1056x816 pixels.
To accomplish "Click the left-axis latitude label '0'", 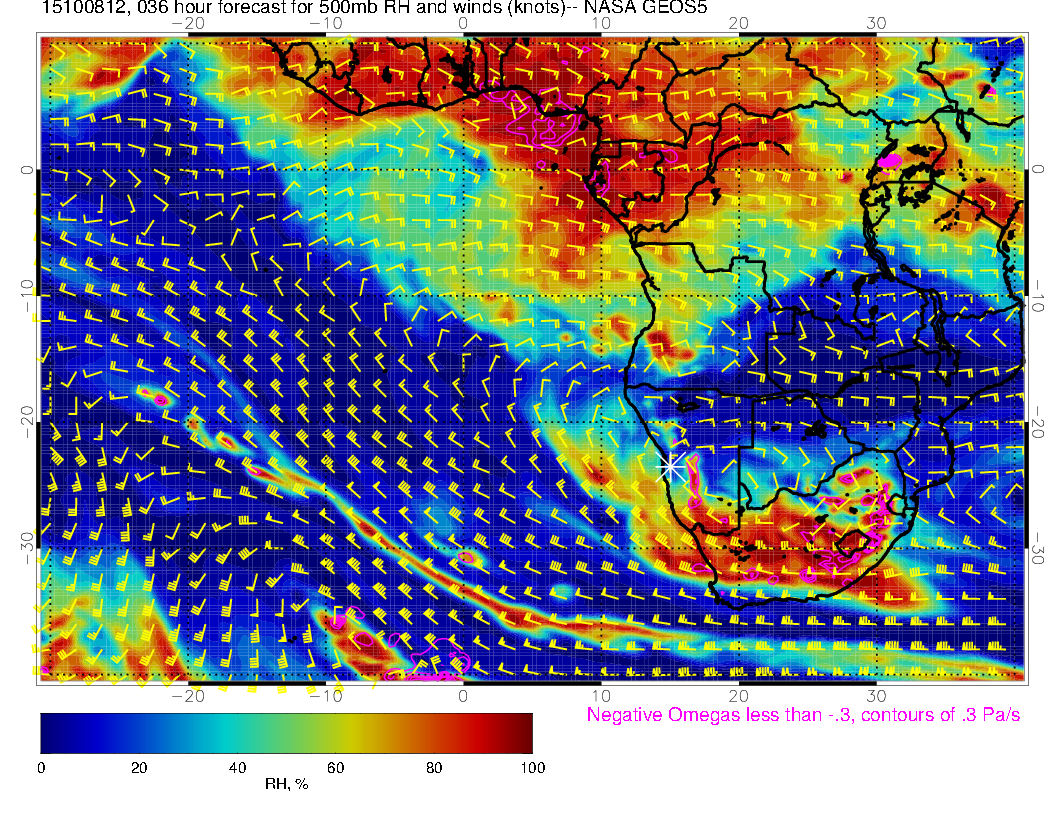I will 26,170.
